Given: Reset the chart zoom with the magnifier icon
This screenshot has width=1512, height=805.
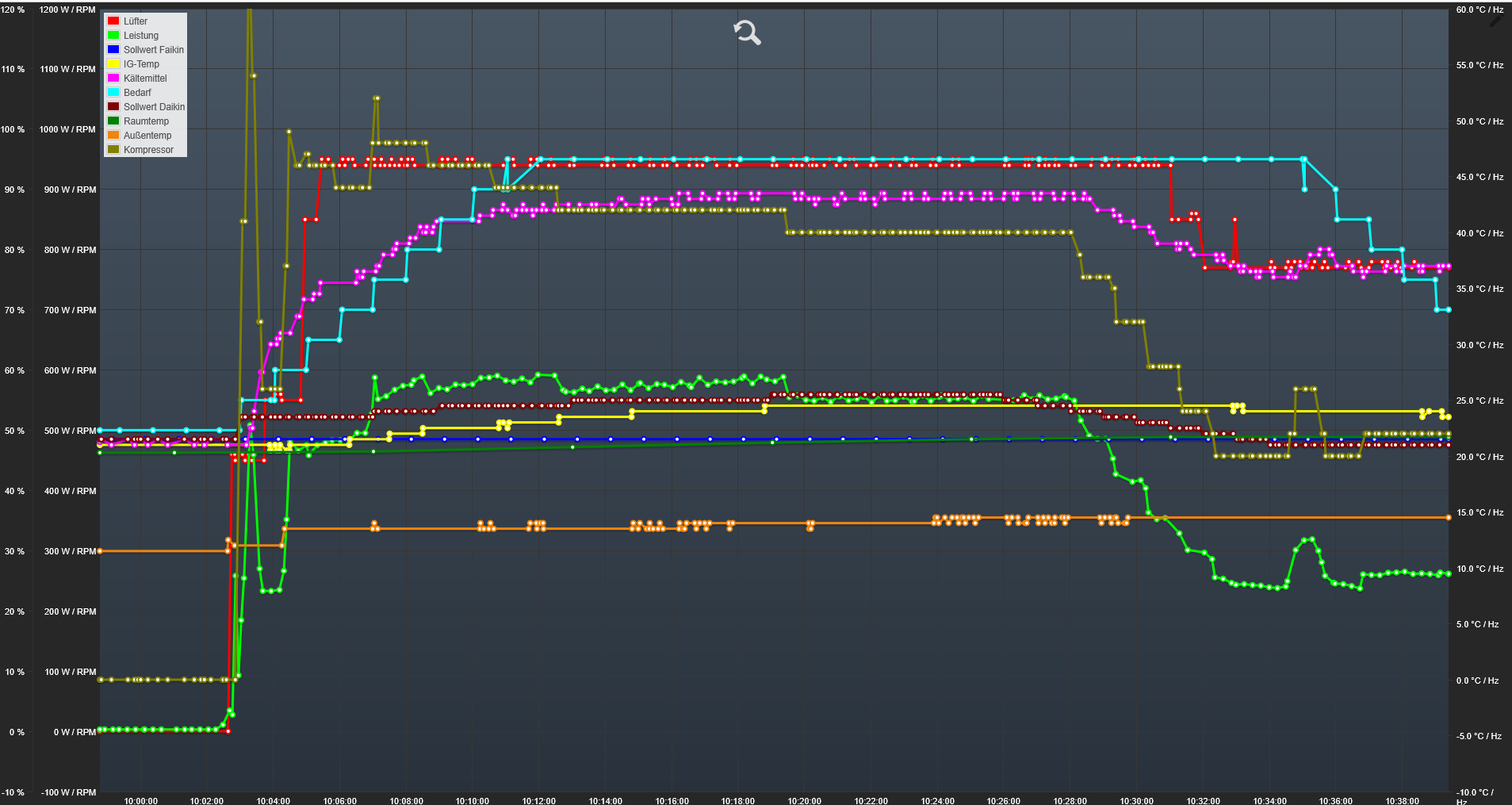Looking at the screenshot, I should (x=747, y=33).
